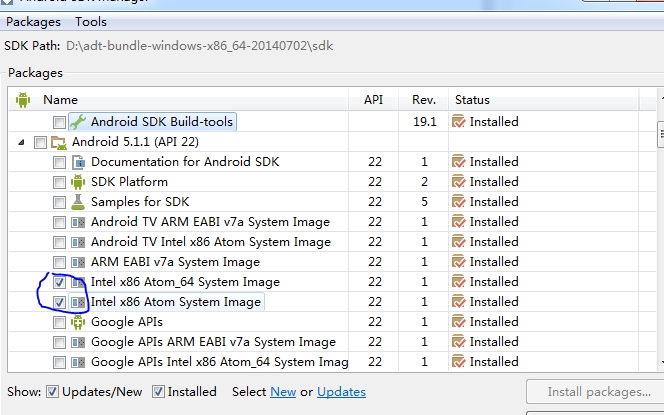The width and height of the screenshot is (664, 415).
Task: Select the Samples for SDK row text
Action: click(x=140, y=202)
